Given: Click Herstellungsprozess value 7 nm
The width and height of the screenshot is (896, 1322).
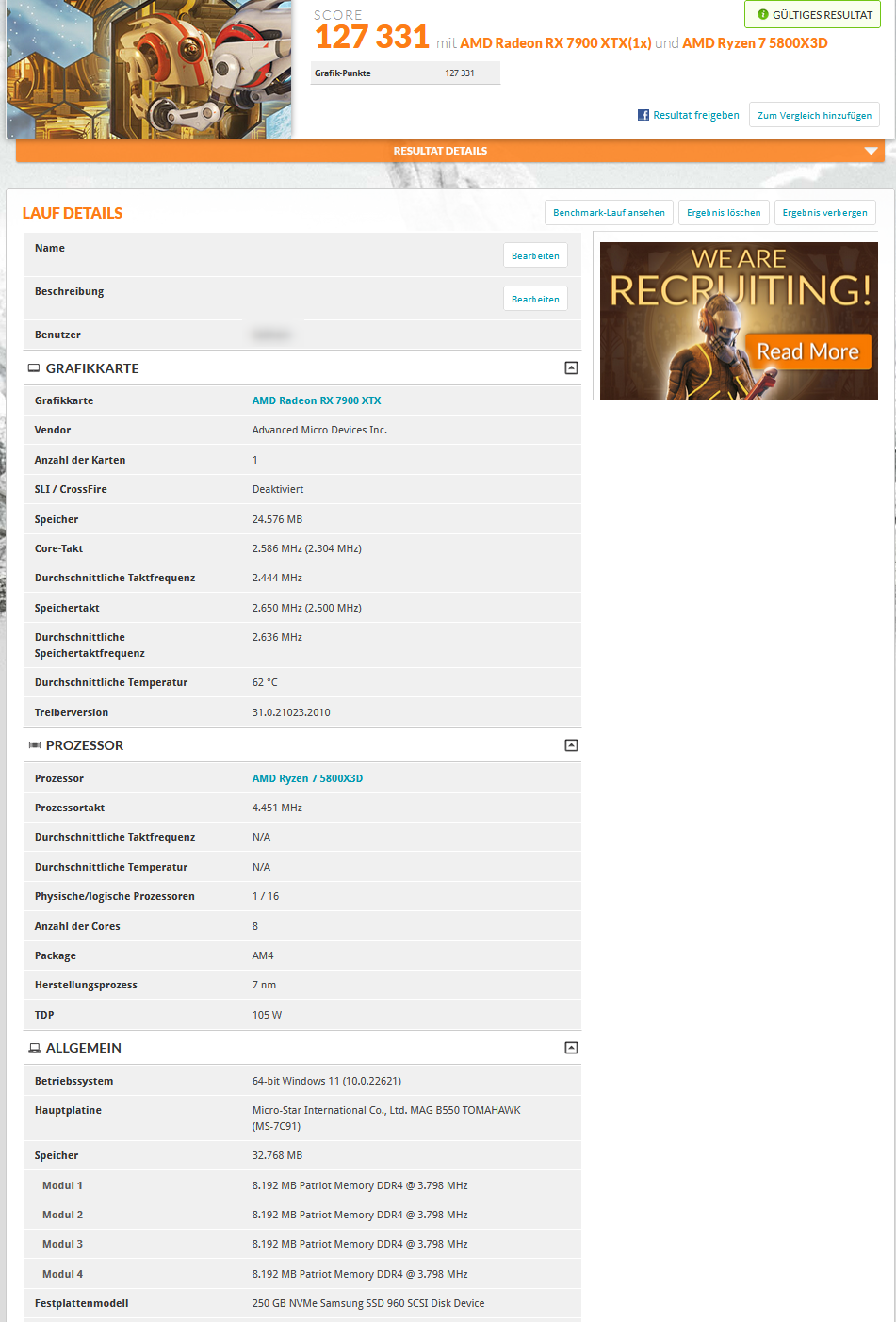Looking at the screenshot, I should pyautogui.click(x=264, y=985).
